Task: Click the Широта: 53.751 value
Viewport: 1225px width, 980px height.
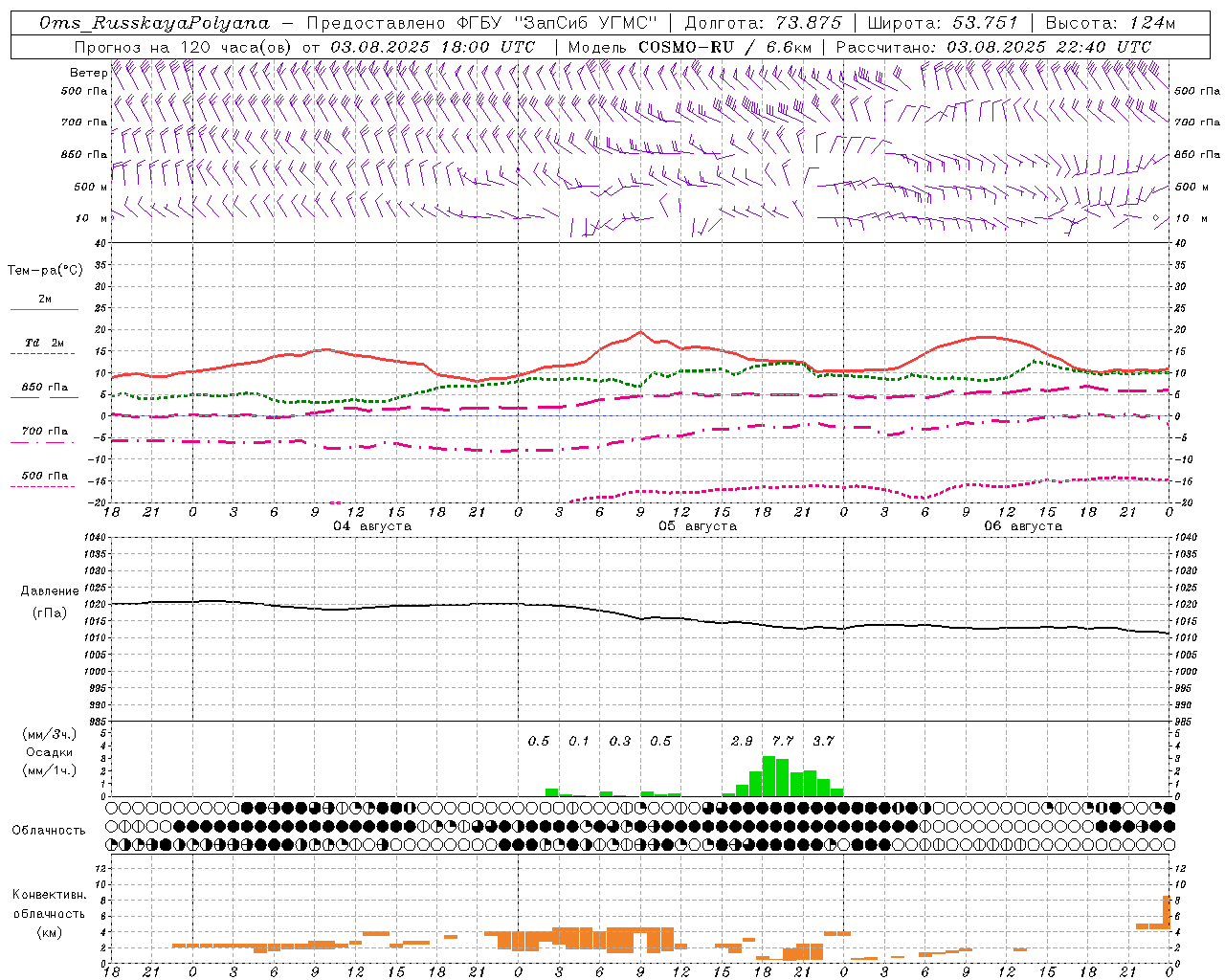Action: click(x=944, y=23)
